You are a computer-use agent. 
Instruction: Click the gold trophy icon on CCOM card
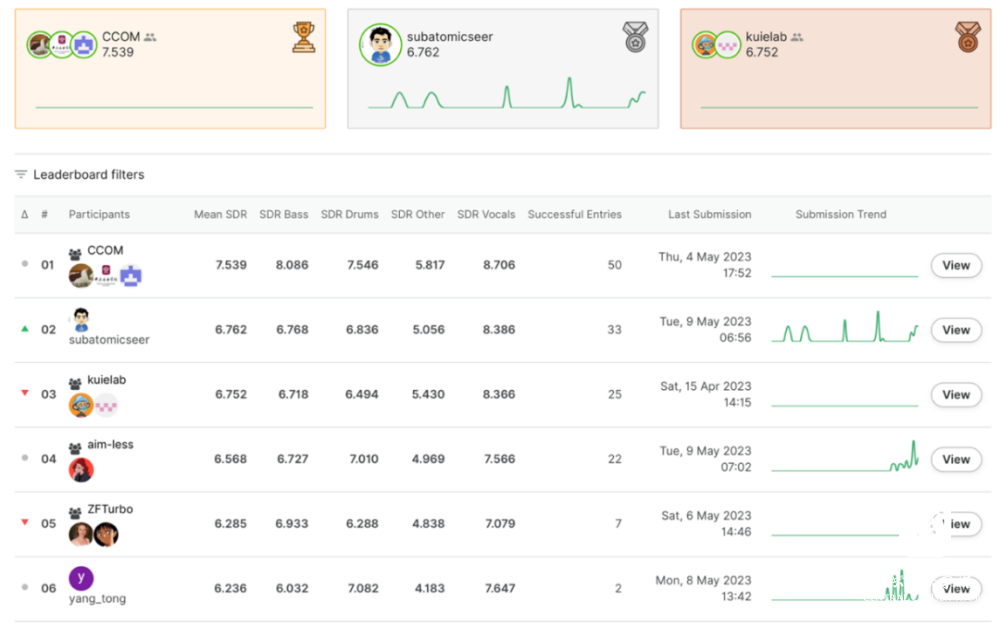(x=303, y=37)
